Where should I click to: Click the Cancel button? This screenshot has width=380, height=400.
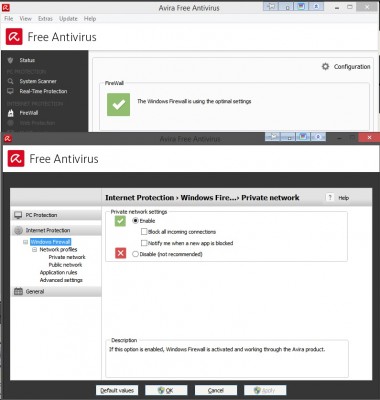(216, 390)
